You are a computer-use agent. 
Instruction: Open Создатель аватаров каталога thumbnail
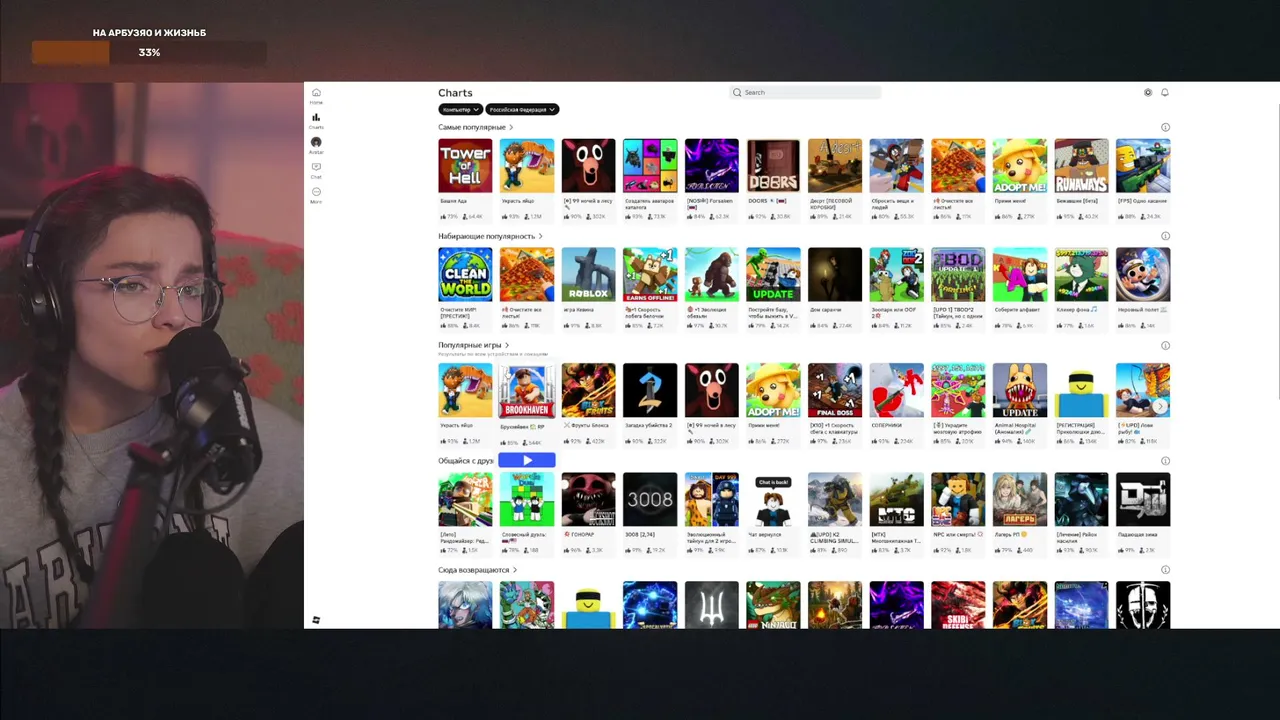(x=650, y=165)
